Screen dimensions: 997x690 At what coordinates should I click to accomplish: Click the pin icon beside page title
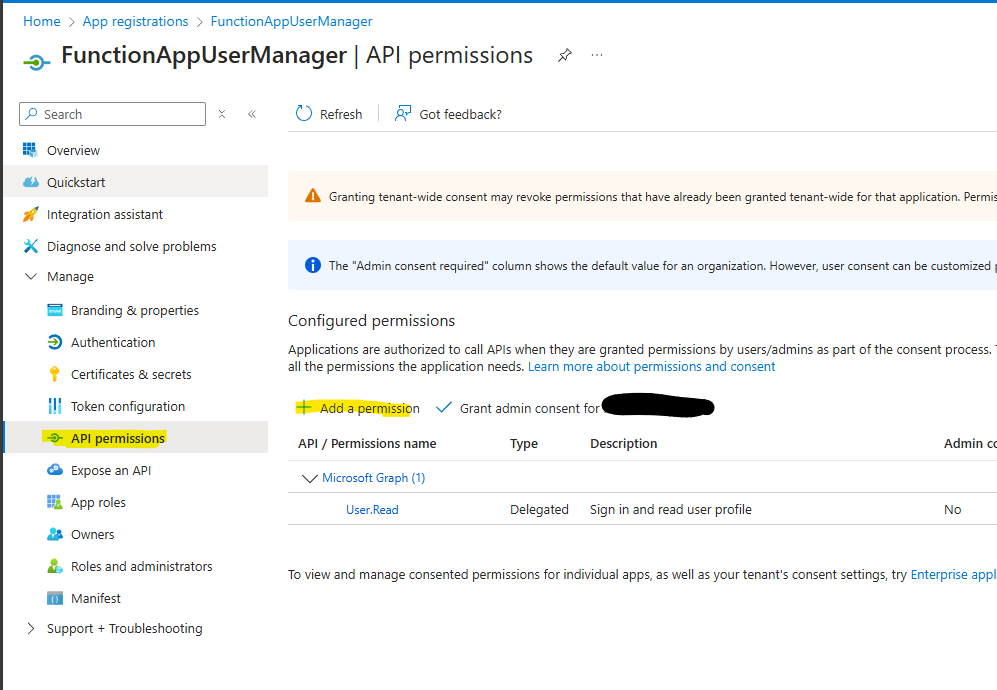(565, 55)
